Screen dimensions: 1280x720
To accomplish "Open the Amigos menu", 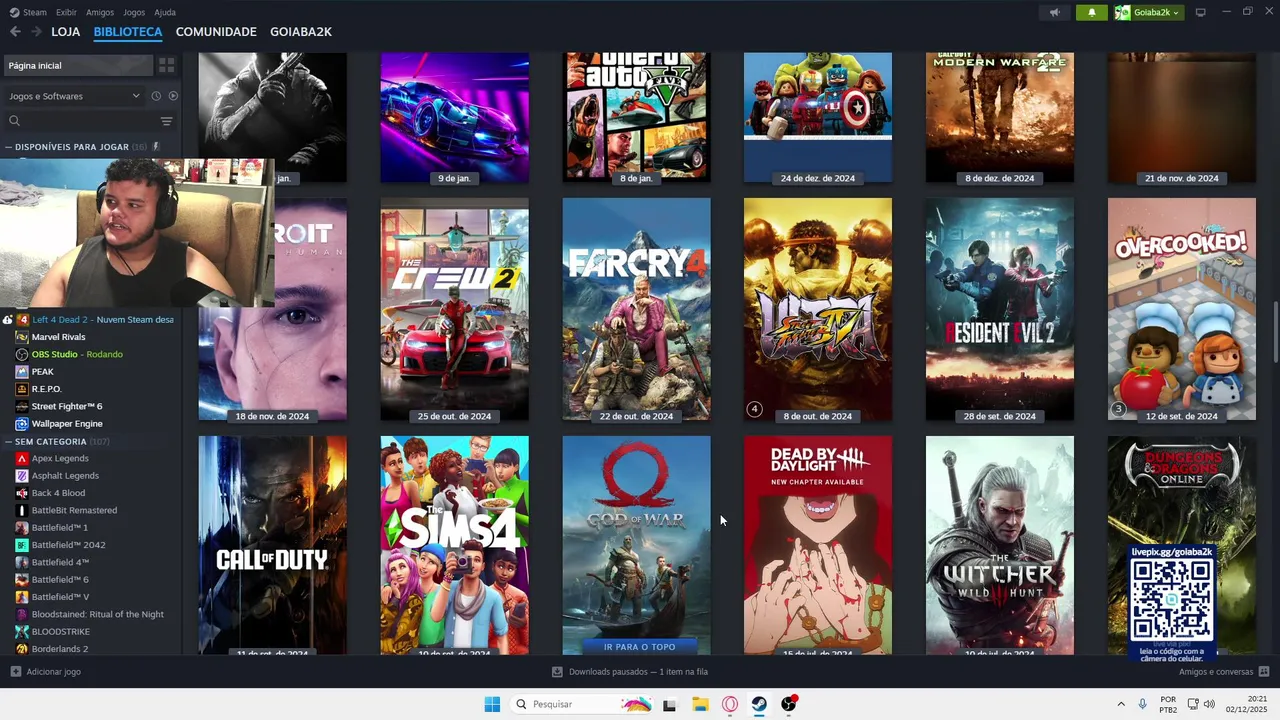I will click(100, 12).
